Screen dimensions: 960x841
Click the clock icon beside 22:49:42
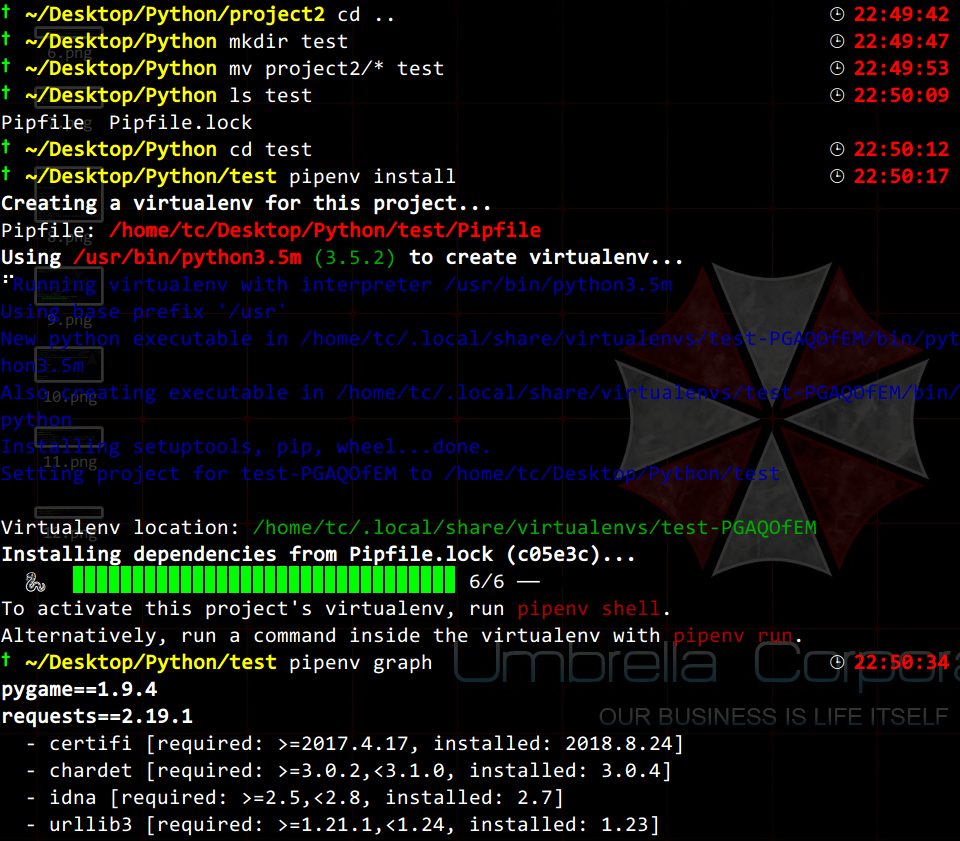pyautogui.click(x=837, y=14)
